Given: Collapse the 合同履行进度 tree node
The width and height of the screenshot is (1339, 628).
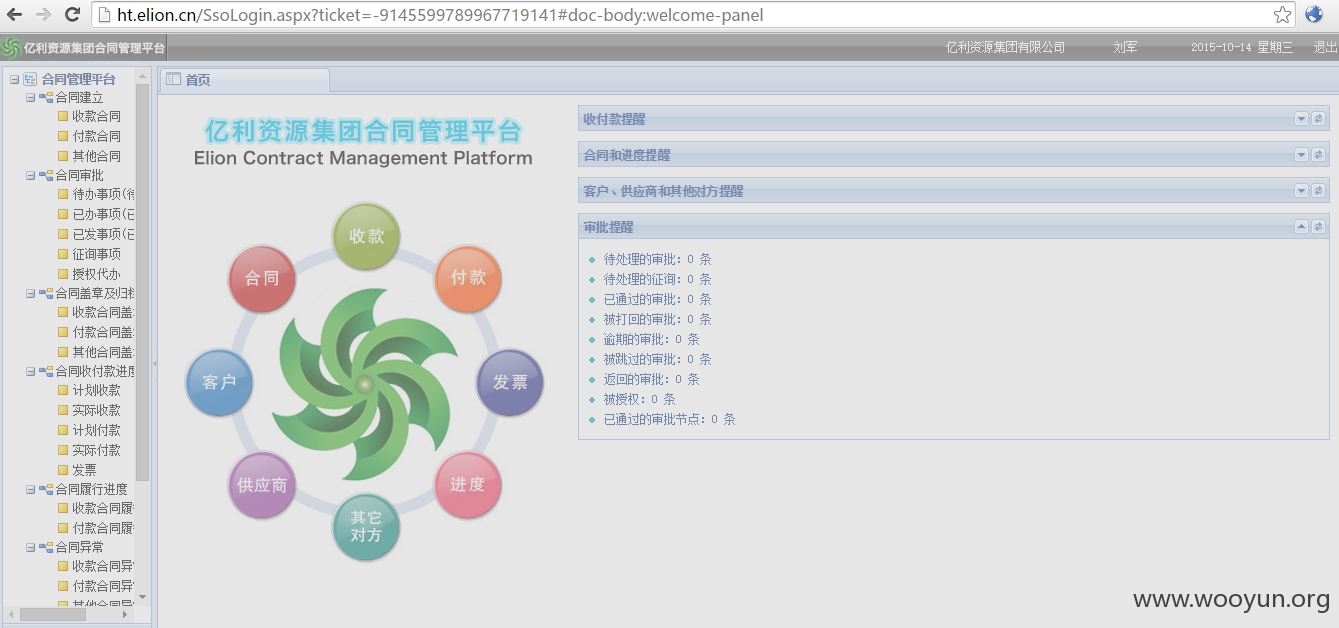Looking at the screenshot, I should coord(30,489).
